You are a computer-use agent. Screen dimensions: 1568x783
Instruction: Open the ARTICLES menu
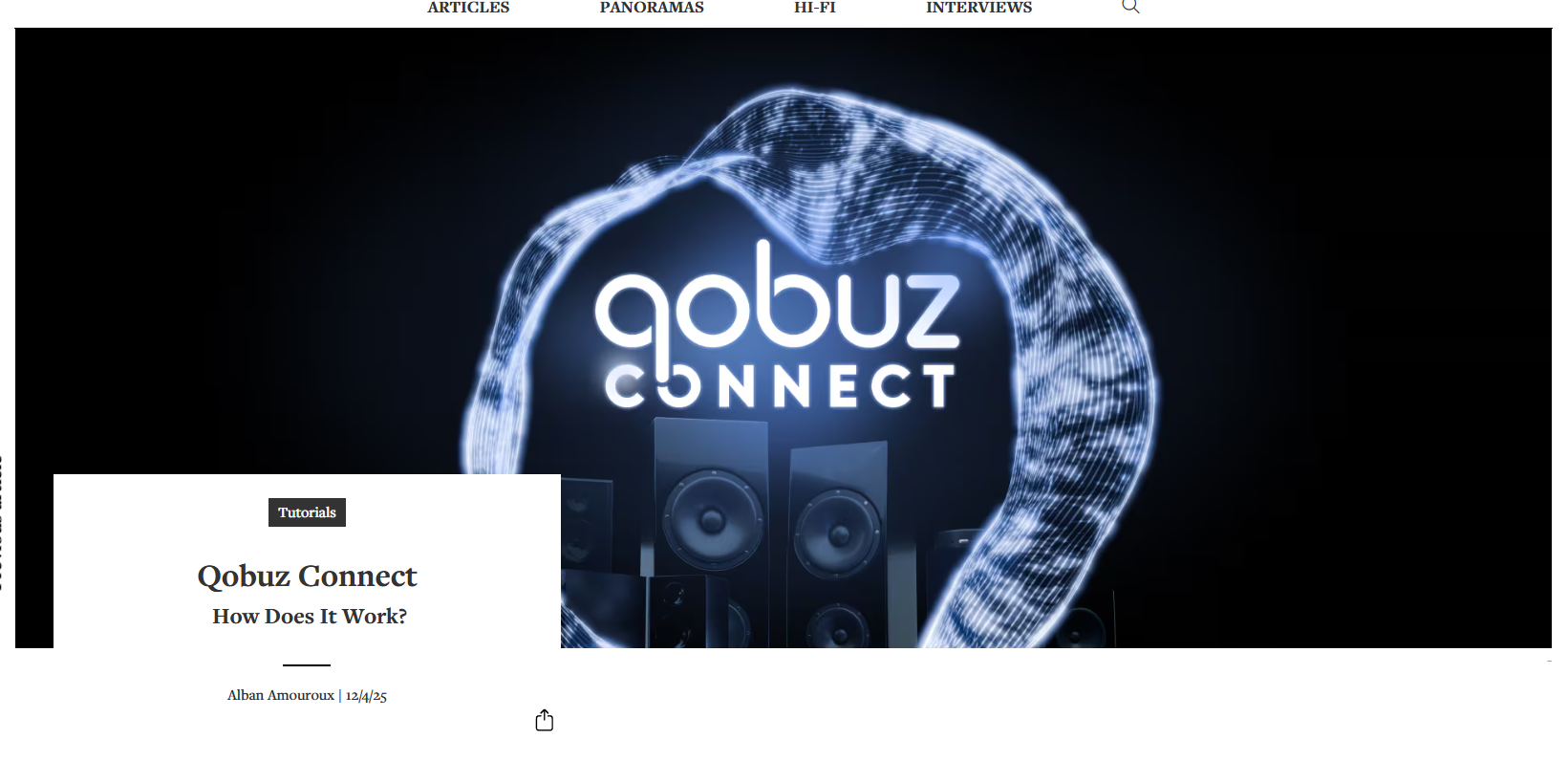point(468,8)
